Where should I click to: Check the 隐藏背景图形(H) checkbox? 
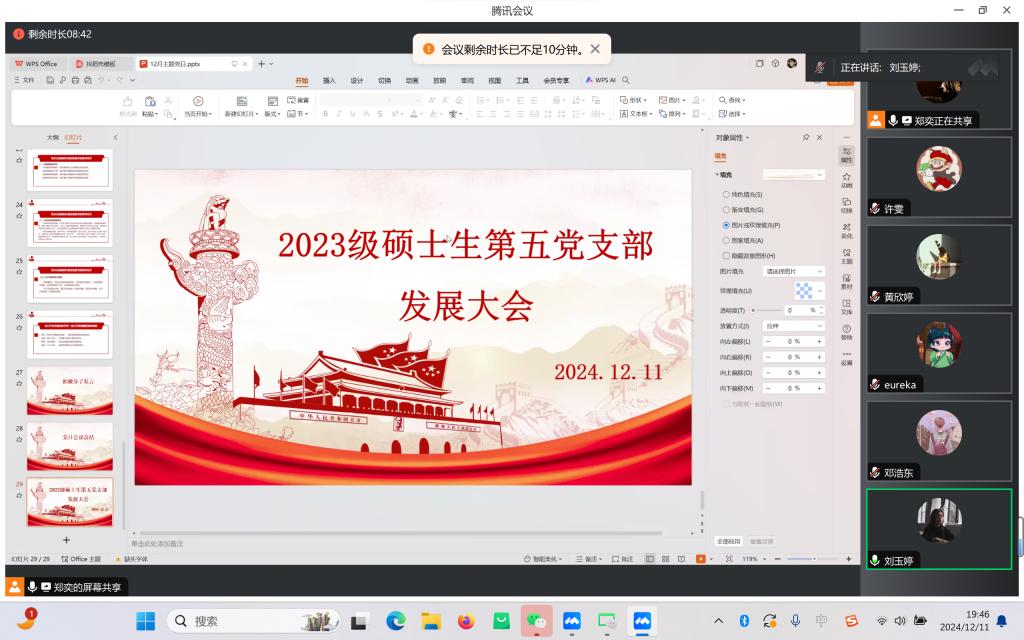726,256
